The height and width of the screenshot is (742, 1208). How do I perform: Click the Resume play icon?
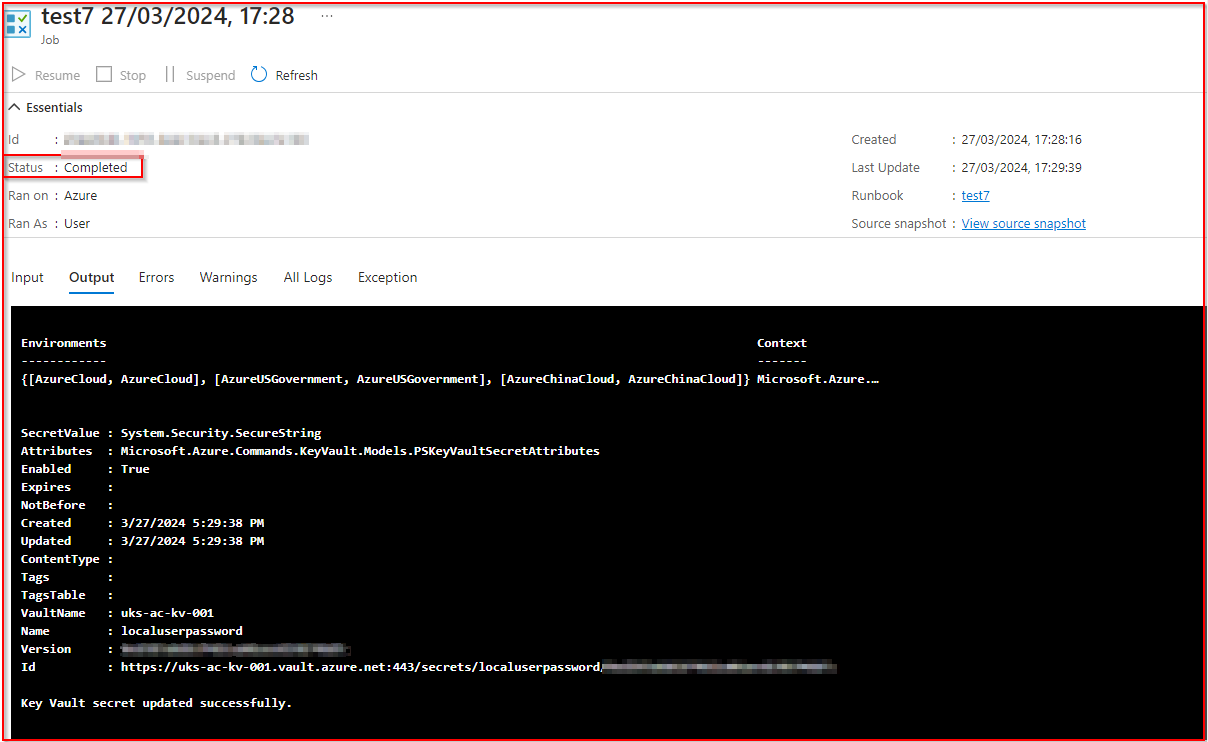(18, 73)
